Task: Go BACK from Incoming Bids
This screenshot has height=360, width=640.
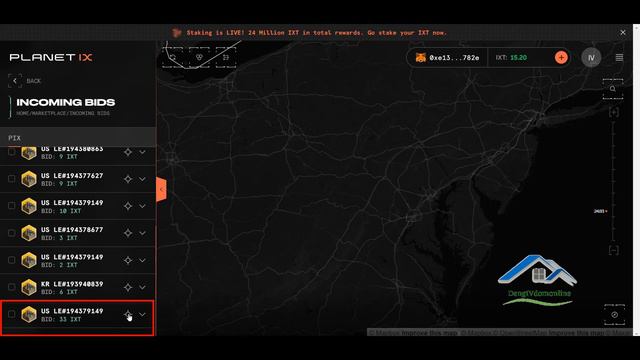Action: coord(33,81)
